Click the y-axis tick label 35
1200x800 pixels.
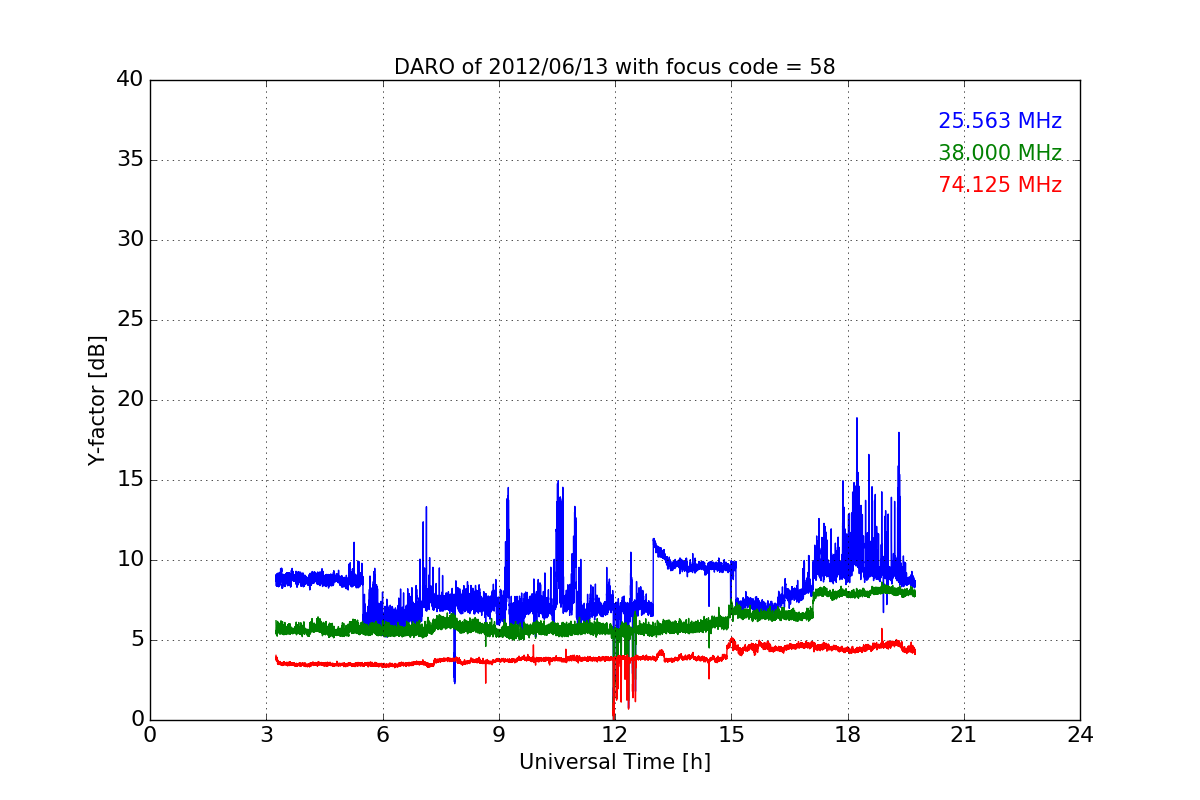pos(130,160)
